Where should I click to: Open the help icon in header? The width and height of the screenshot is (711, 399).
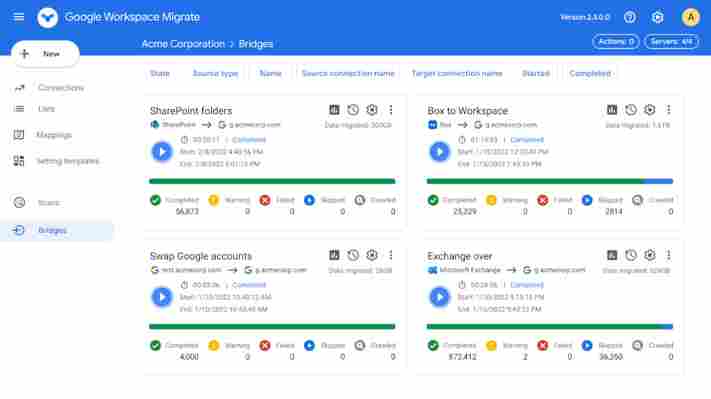point(629,17)
